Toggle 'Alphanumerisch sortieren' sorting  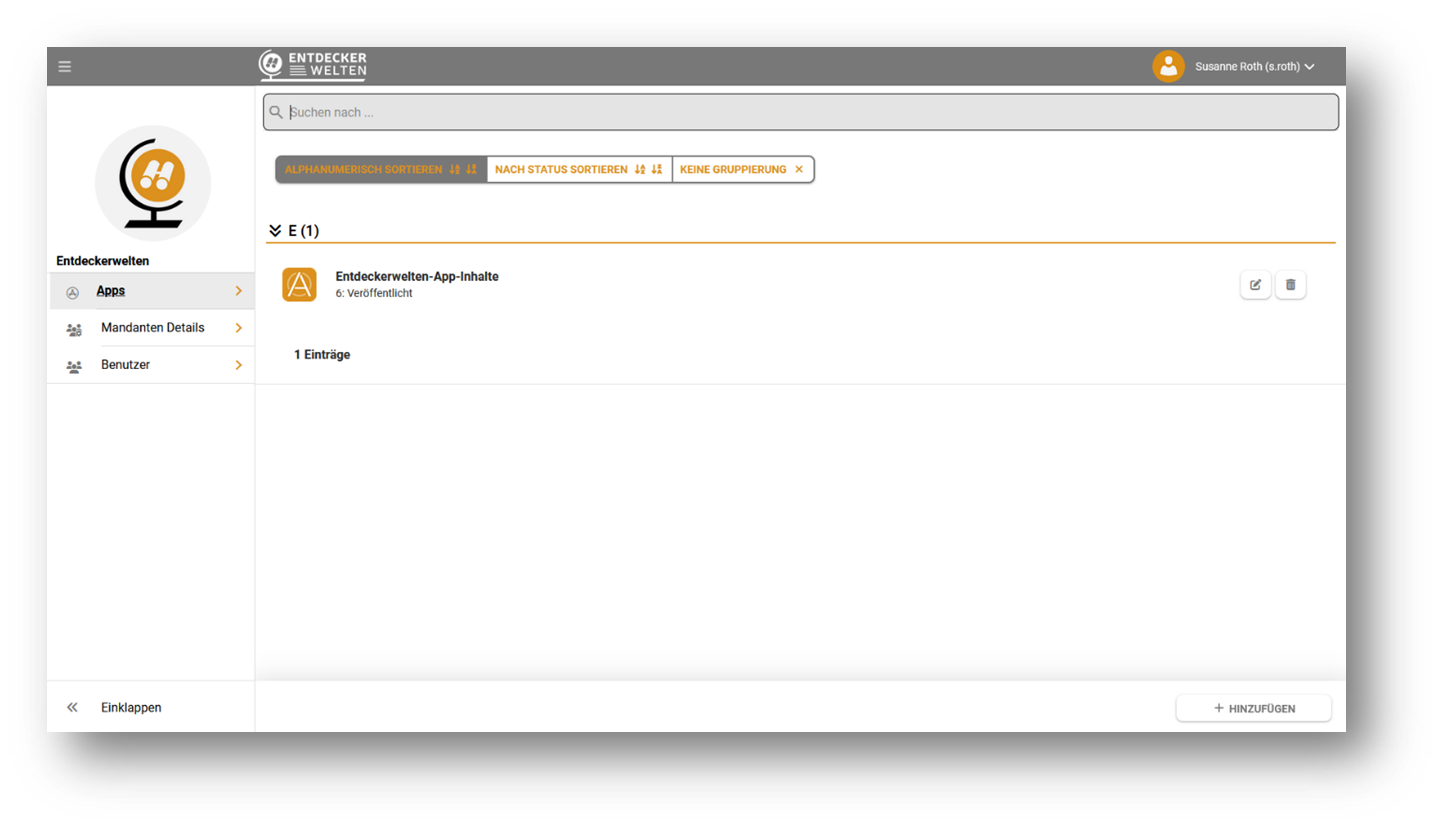click(x=381, y=170)
